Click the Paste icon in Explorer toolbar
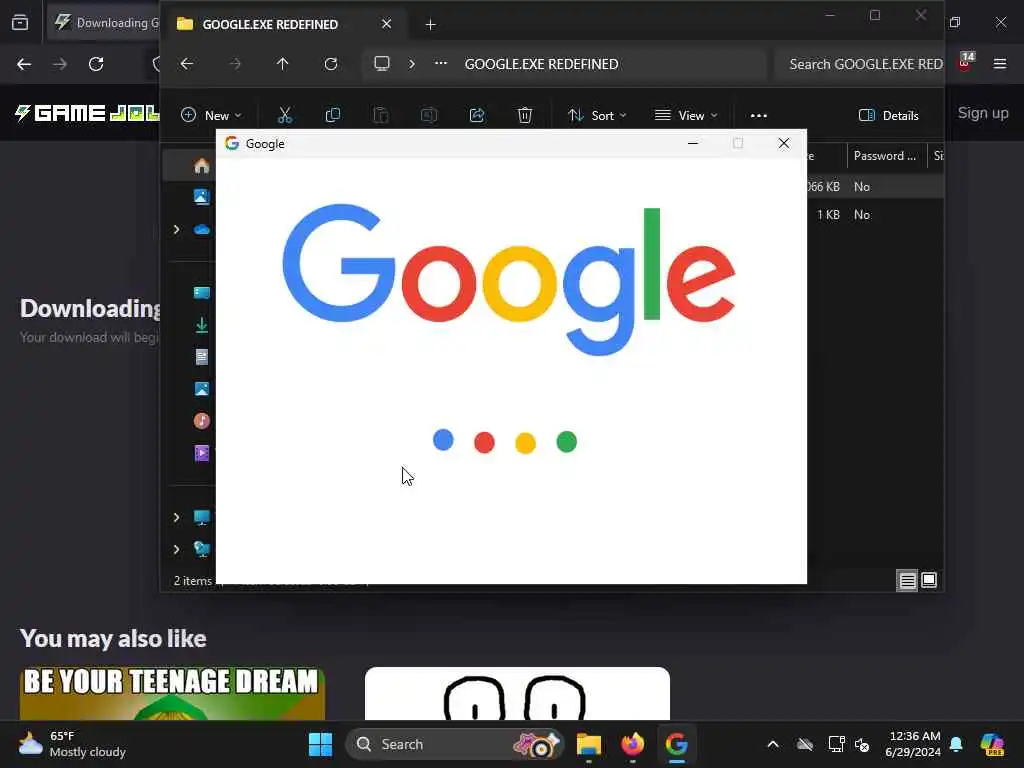This screenshot has width=1024, height=768. [x=381, y=116]
